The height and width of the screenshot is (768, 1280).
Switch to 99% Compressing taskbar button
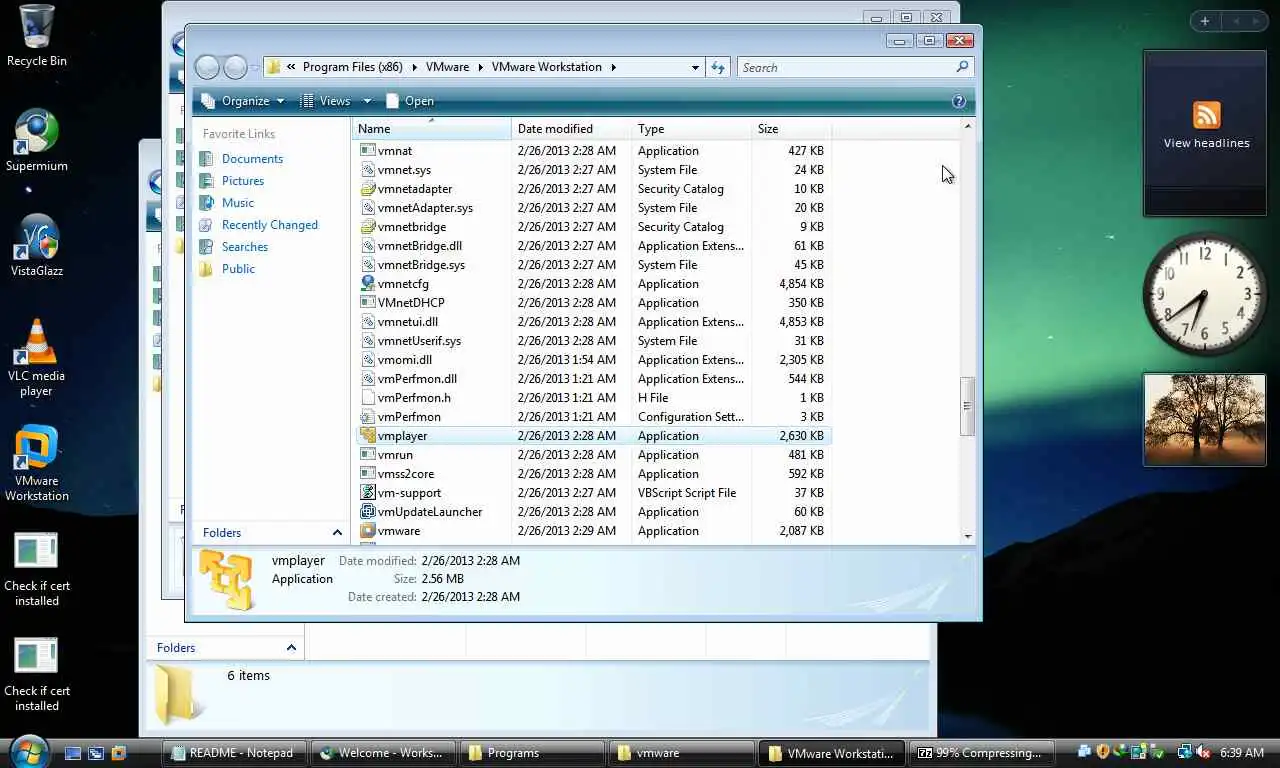tap(983, 753)
